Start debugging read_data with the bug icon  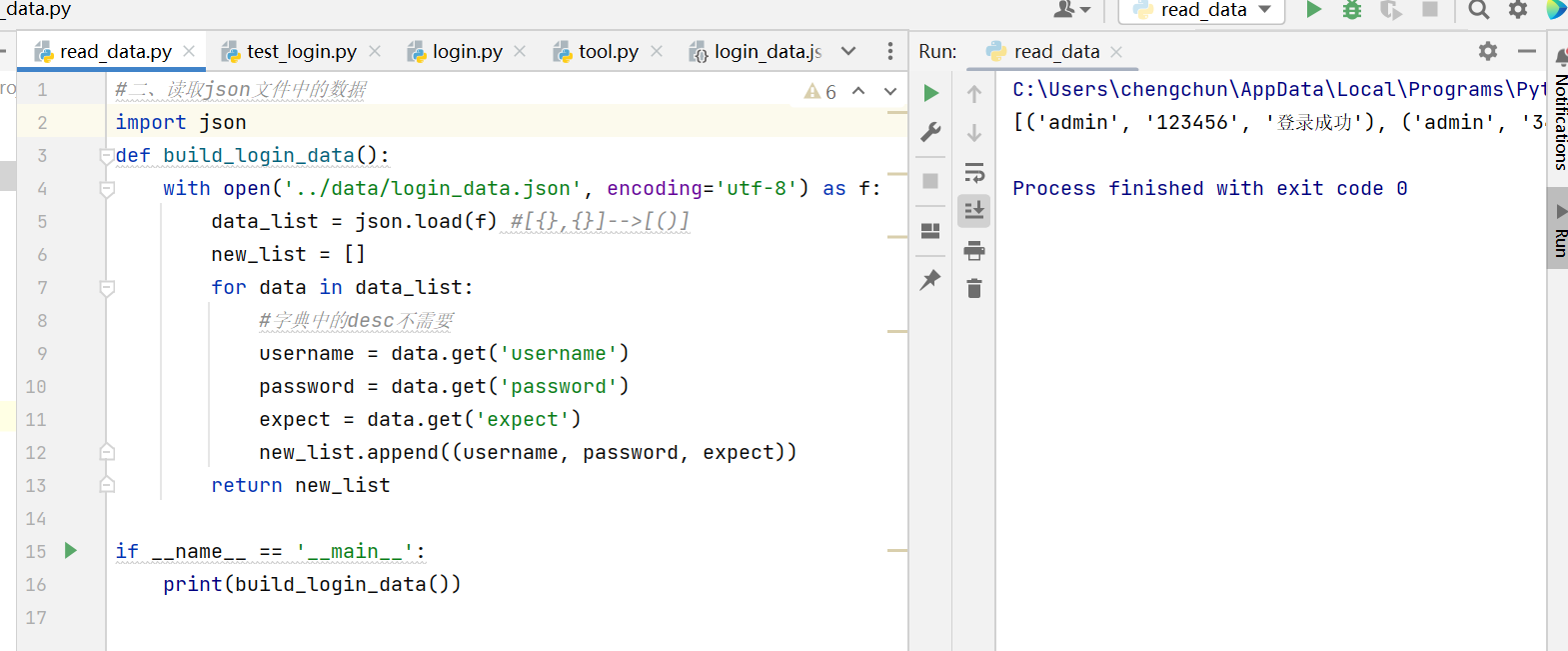tap(1352, 10)
